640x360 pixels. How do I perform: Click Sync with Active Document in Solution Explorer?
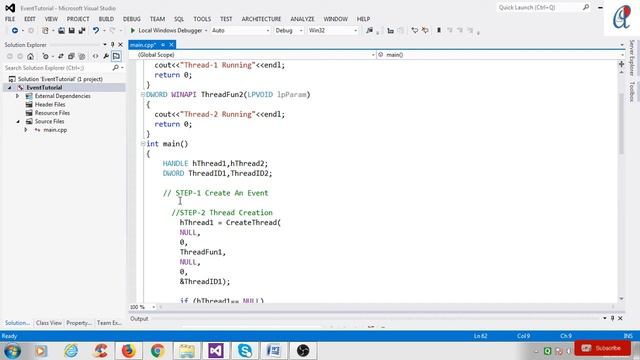point(61,56)
